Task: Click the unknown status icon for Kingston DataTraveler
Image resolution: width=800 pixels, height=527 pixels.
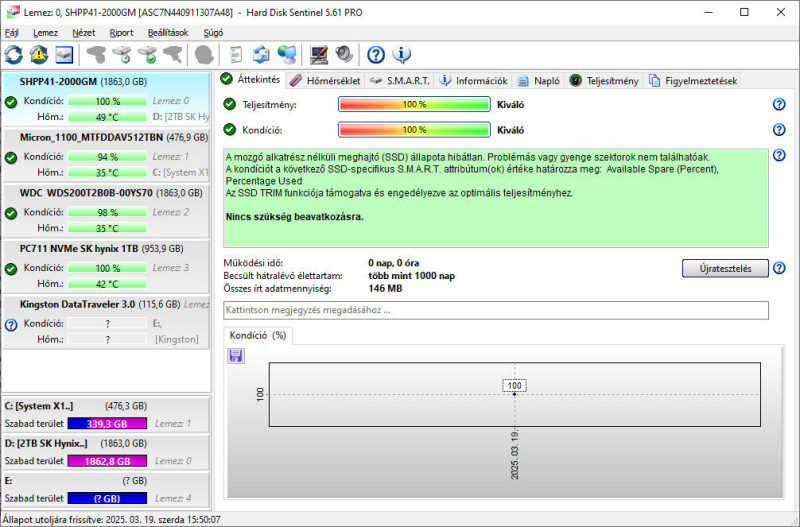Action: [x=11, y=324]
